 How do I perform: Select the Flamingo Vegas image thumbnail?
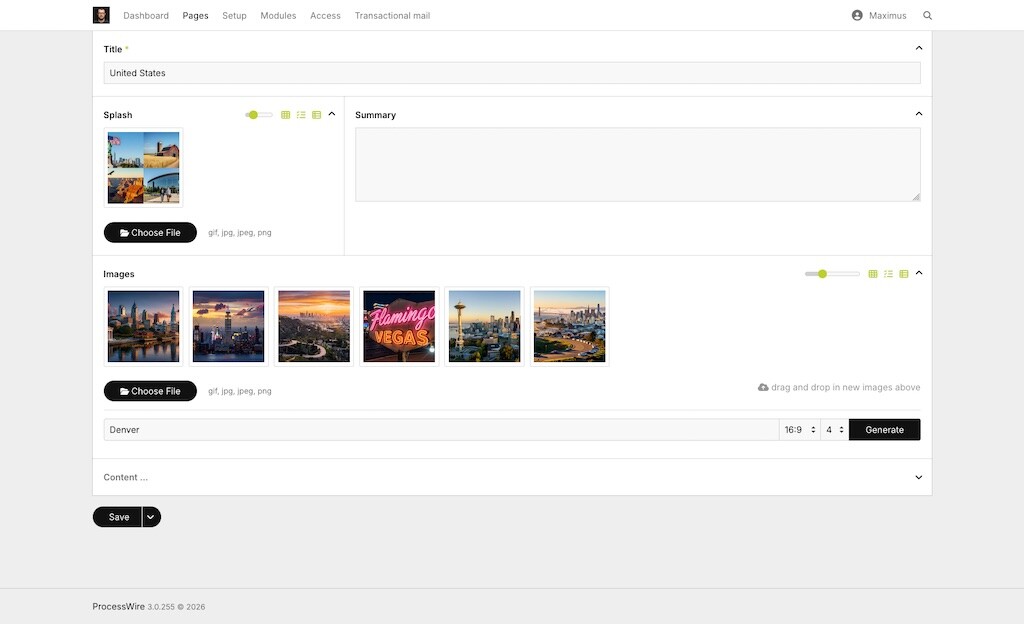[x=399, y=326]
